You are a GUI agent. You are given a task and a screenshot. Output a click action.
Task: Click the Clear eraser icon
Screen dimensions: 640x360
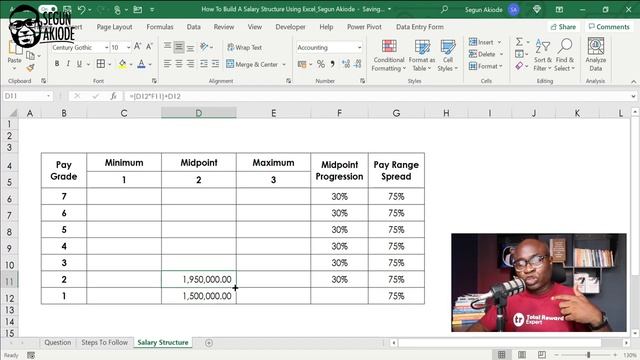pyautogui.click(x=519, y=66)
